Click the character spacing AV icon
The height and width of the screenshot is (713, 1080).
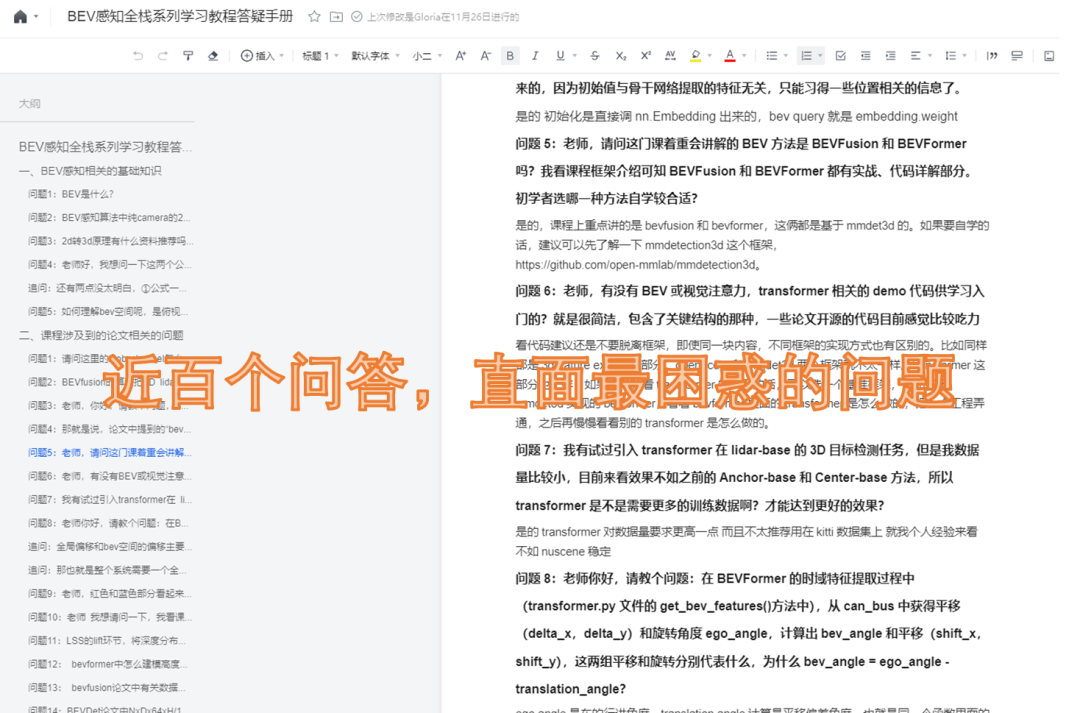(x=670, y=56)
